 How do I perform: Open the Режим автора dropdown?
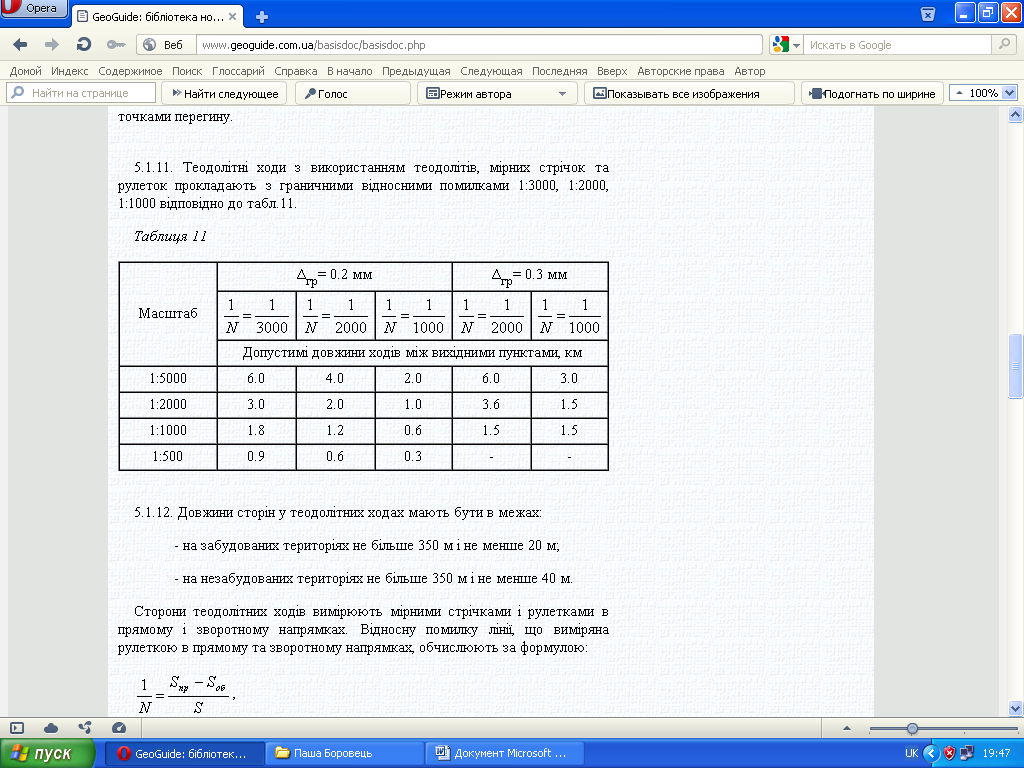pos(496,93)
